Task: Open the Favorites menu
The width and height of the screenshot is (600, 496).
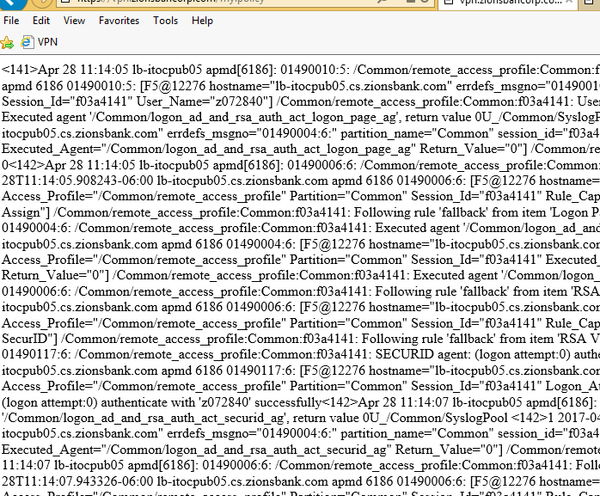Action: pos(119,20)
